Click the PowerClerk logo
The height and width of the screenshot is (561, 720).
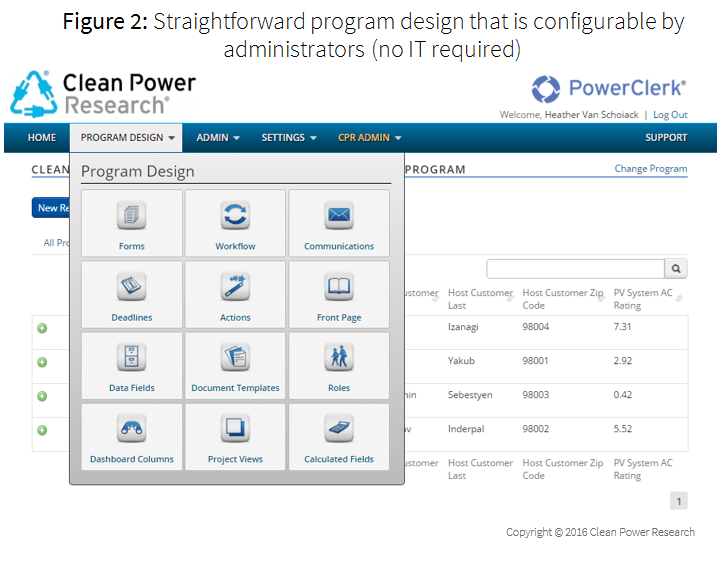tap(608, 89)
